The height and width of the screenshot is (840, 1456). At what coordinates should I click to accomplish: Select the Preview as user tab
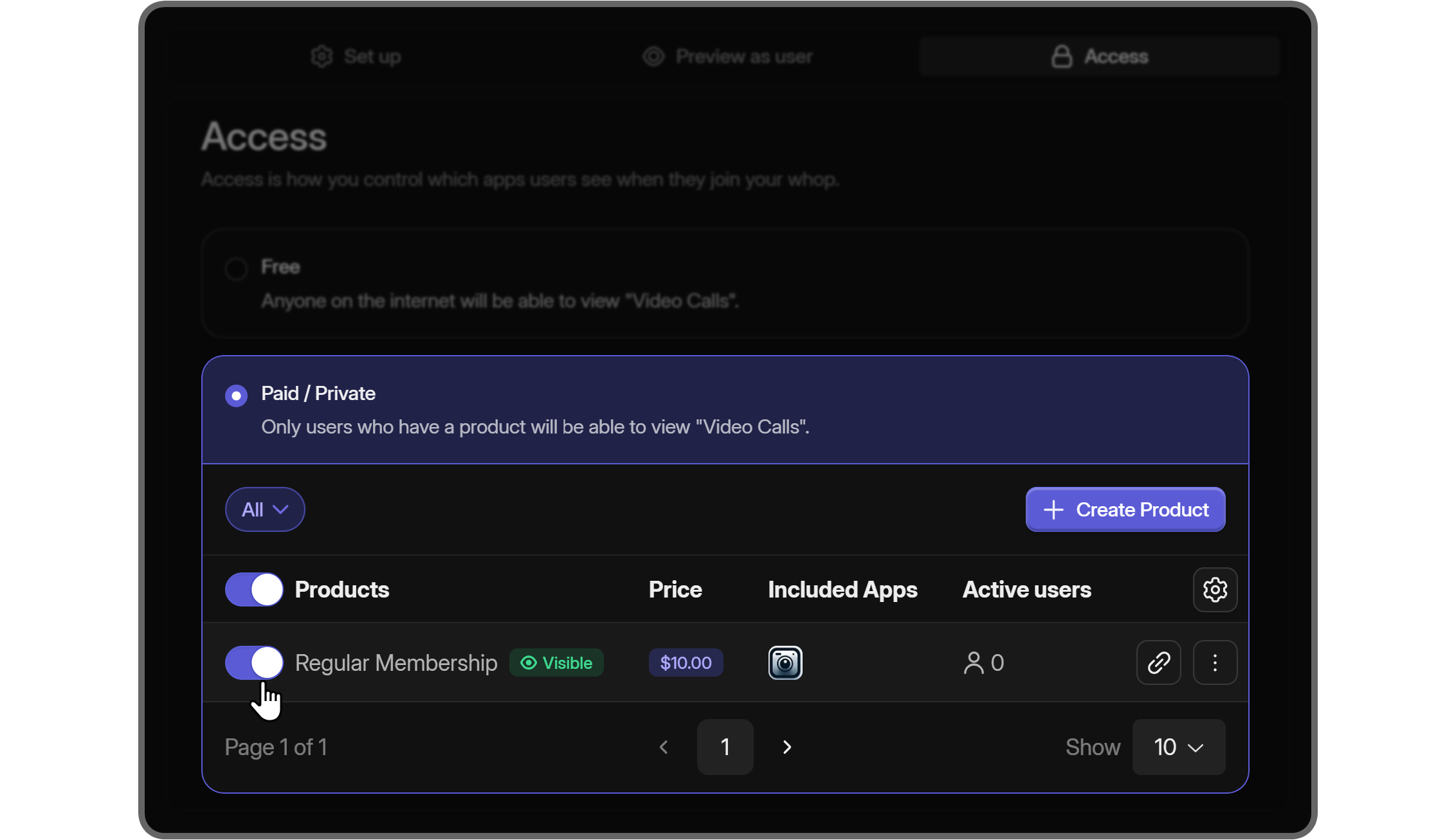coord(728,56)
